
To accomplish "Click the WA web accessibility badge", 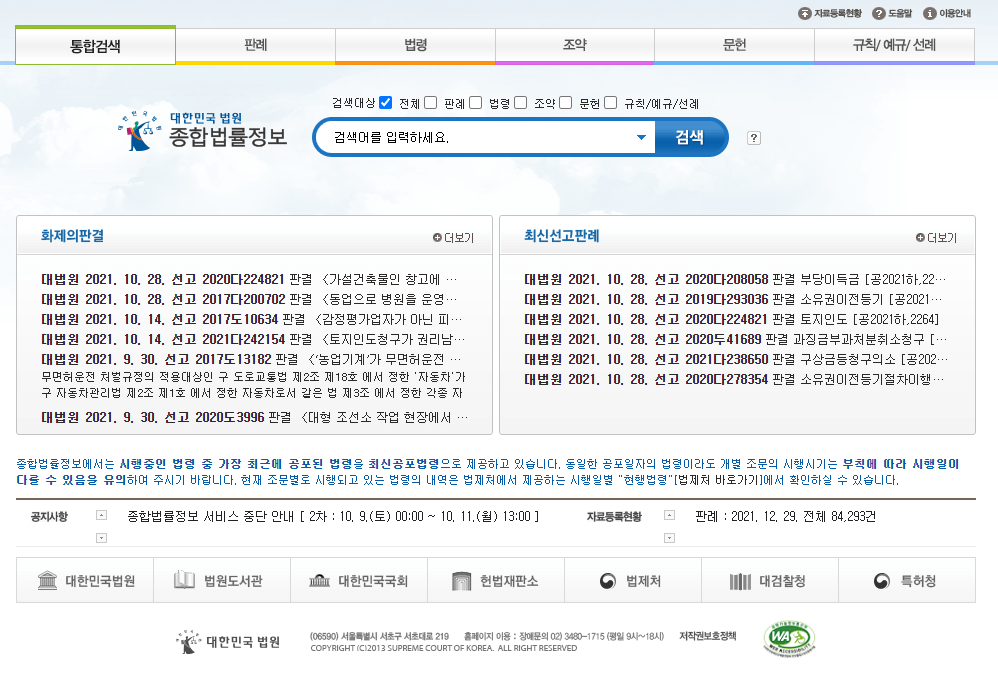I will point(789,638).
